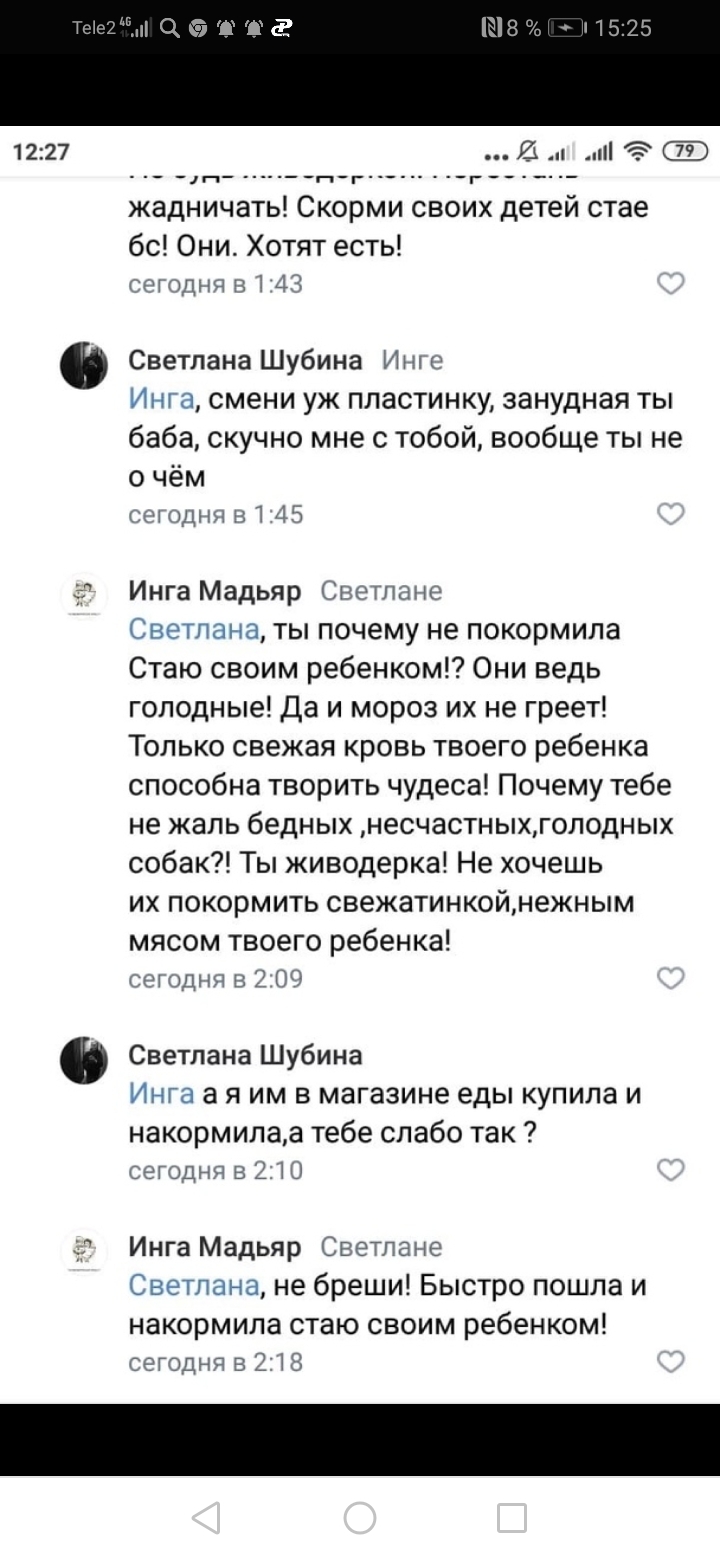720x1560 pixels.
Task: Tap the battery indicator in the status bar
Action: [568, 28]
